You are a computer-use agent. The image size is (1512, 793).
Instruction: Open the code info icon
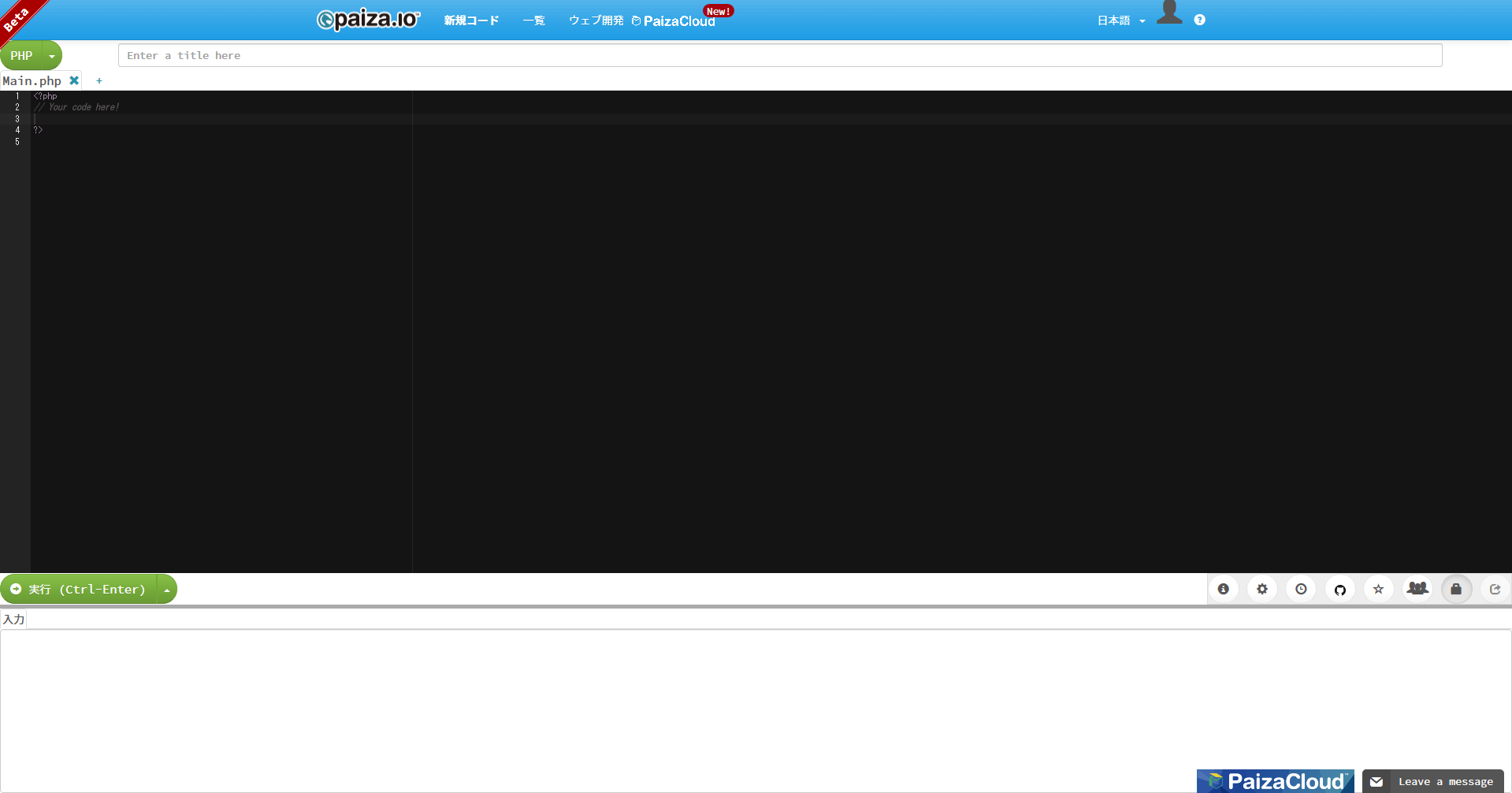[x=1223, y=589]
